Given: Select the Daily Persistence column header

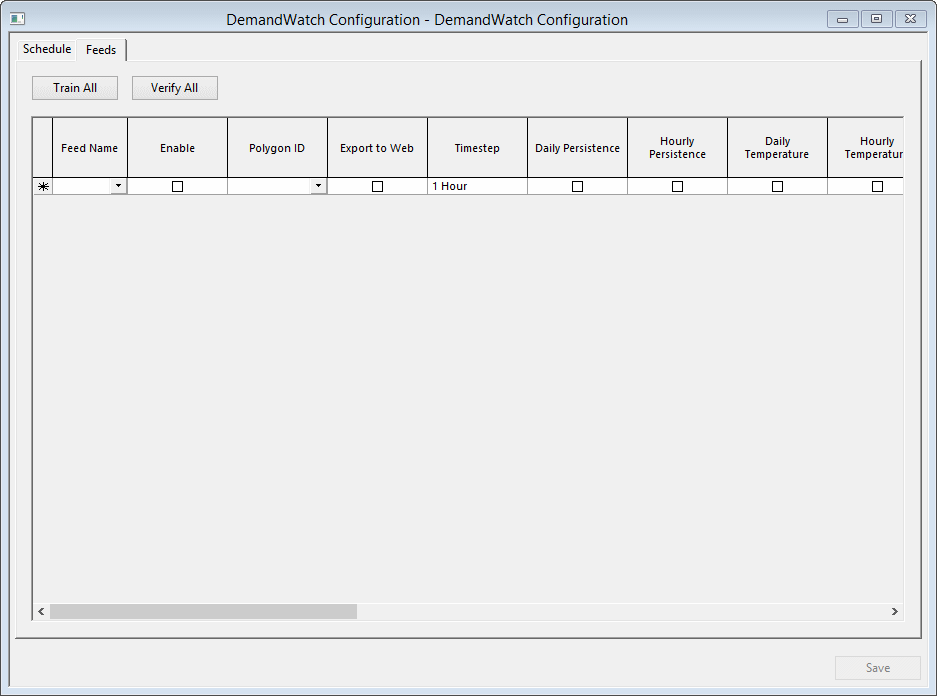Looking at the screenshot, I should click(577, 146).
